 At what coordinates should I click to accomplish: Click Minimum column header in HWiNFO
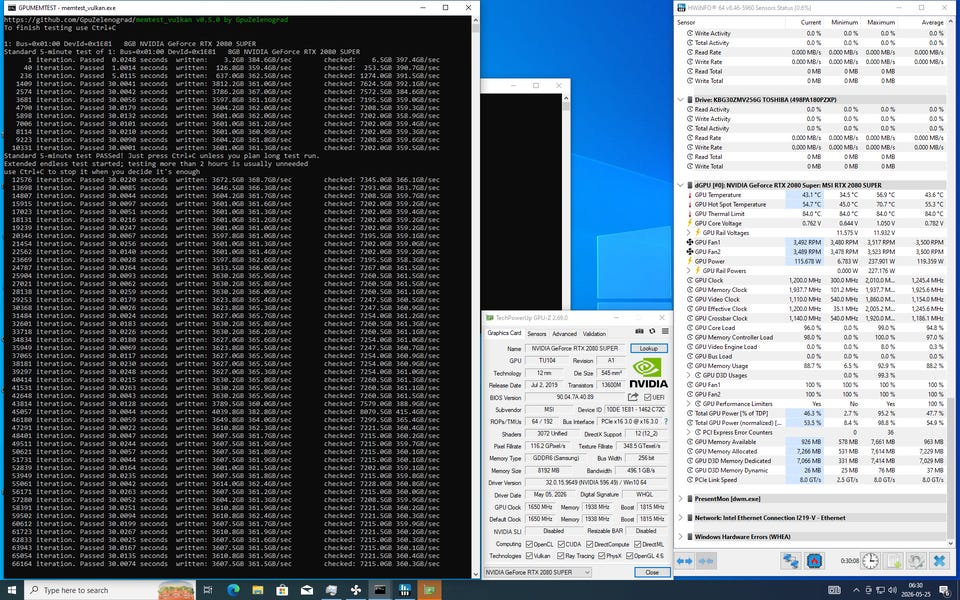coord(844,22)
